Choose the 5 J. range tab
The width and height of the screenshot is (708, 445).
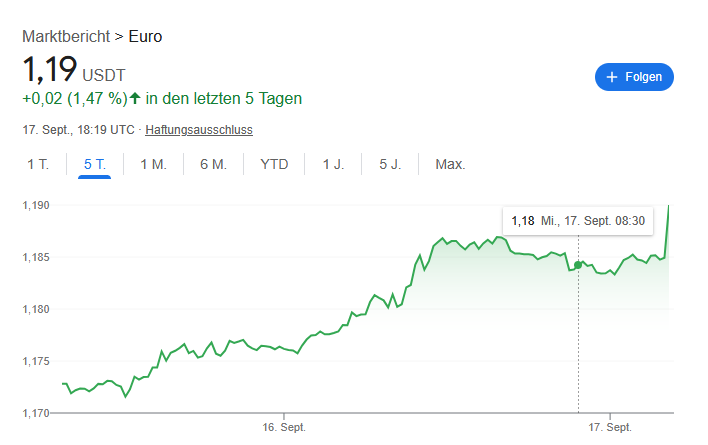click(x=389, y=164)
